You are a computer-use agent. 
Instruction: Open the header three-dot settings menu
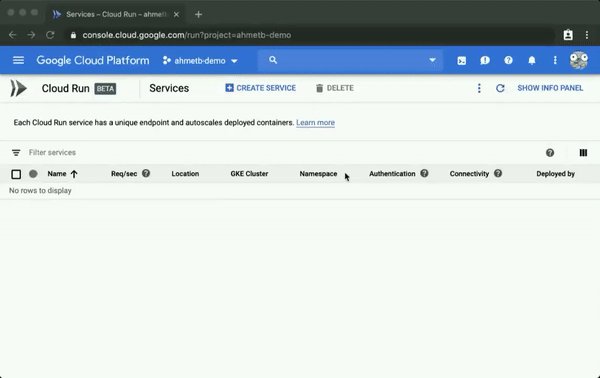(x=555, y=60)
